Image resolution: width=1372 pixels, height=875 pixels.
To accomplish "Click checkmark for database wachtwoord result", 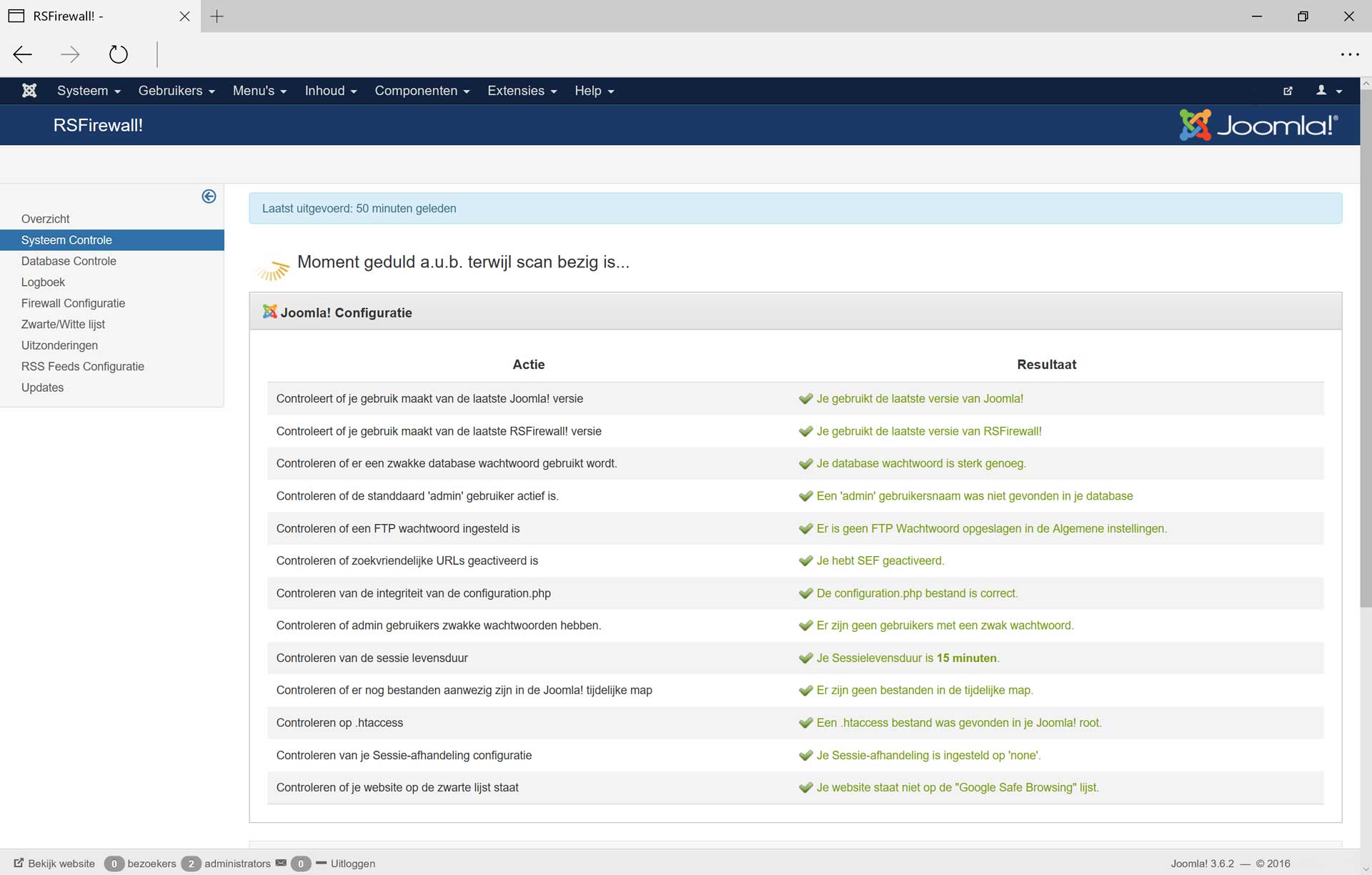I will [805, 464].
